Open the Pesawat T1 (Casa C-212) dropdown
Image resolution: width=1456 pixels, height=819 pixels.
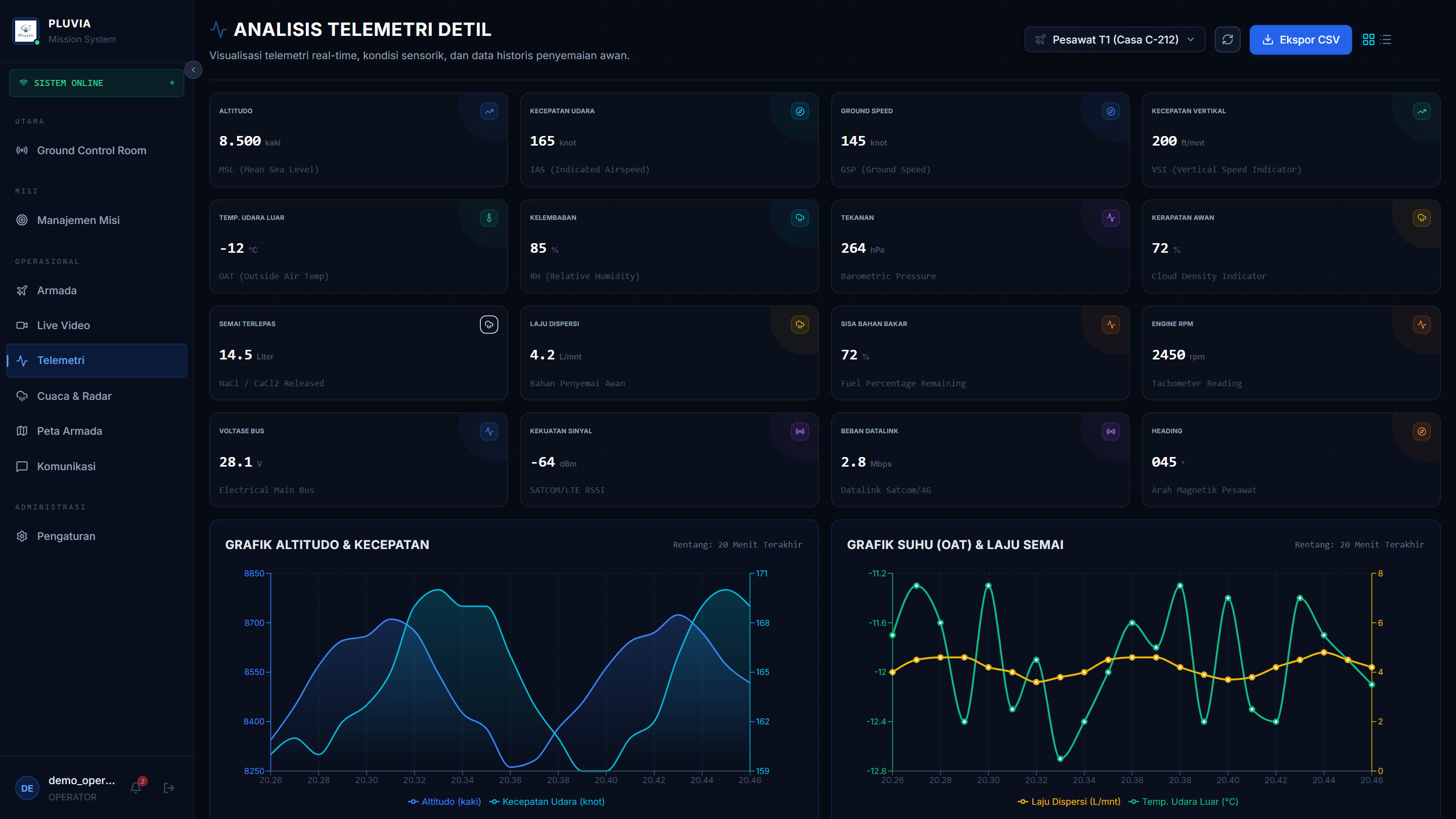pos(1114,39)
